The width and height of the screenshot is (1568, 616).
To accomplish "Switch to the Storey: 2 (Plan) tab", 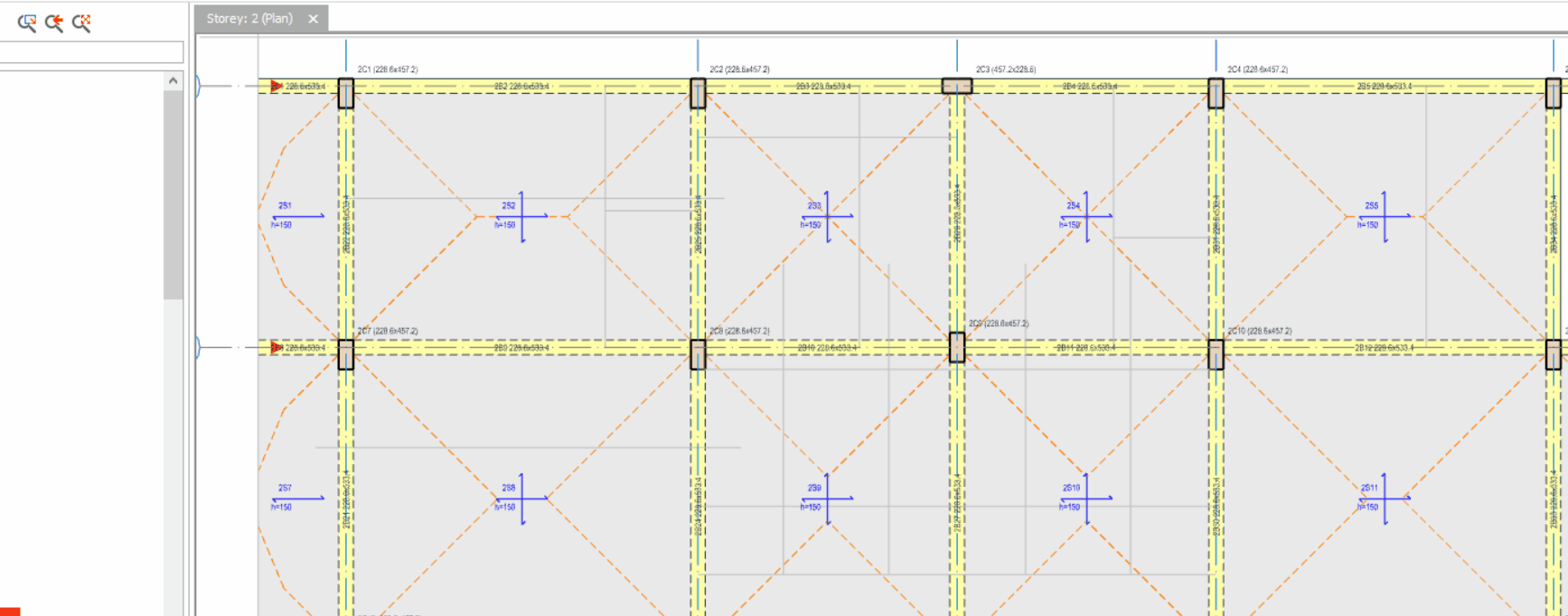I will pos(249,19).
